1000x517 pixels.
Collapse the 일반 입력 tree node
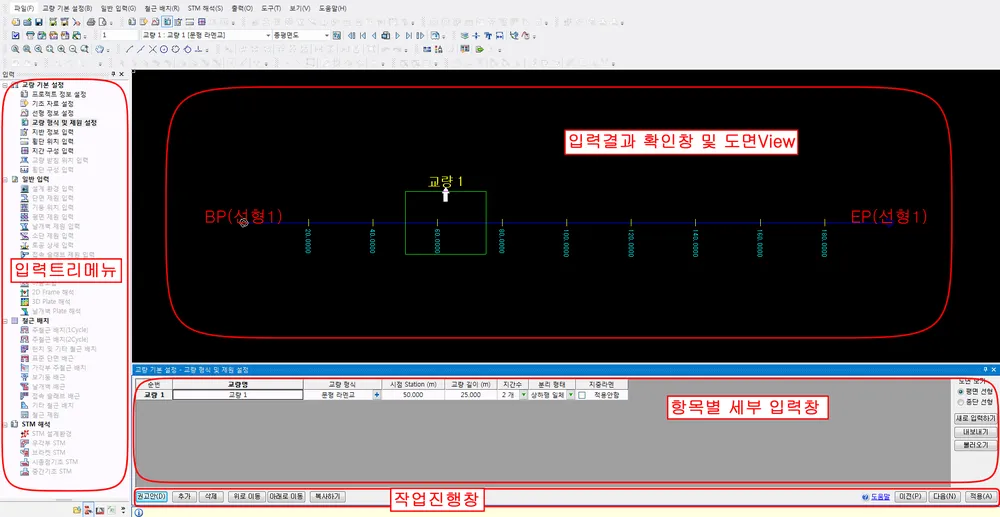click(x=5, y=179)
